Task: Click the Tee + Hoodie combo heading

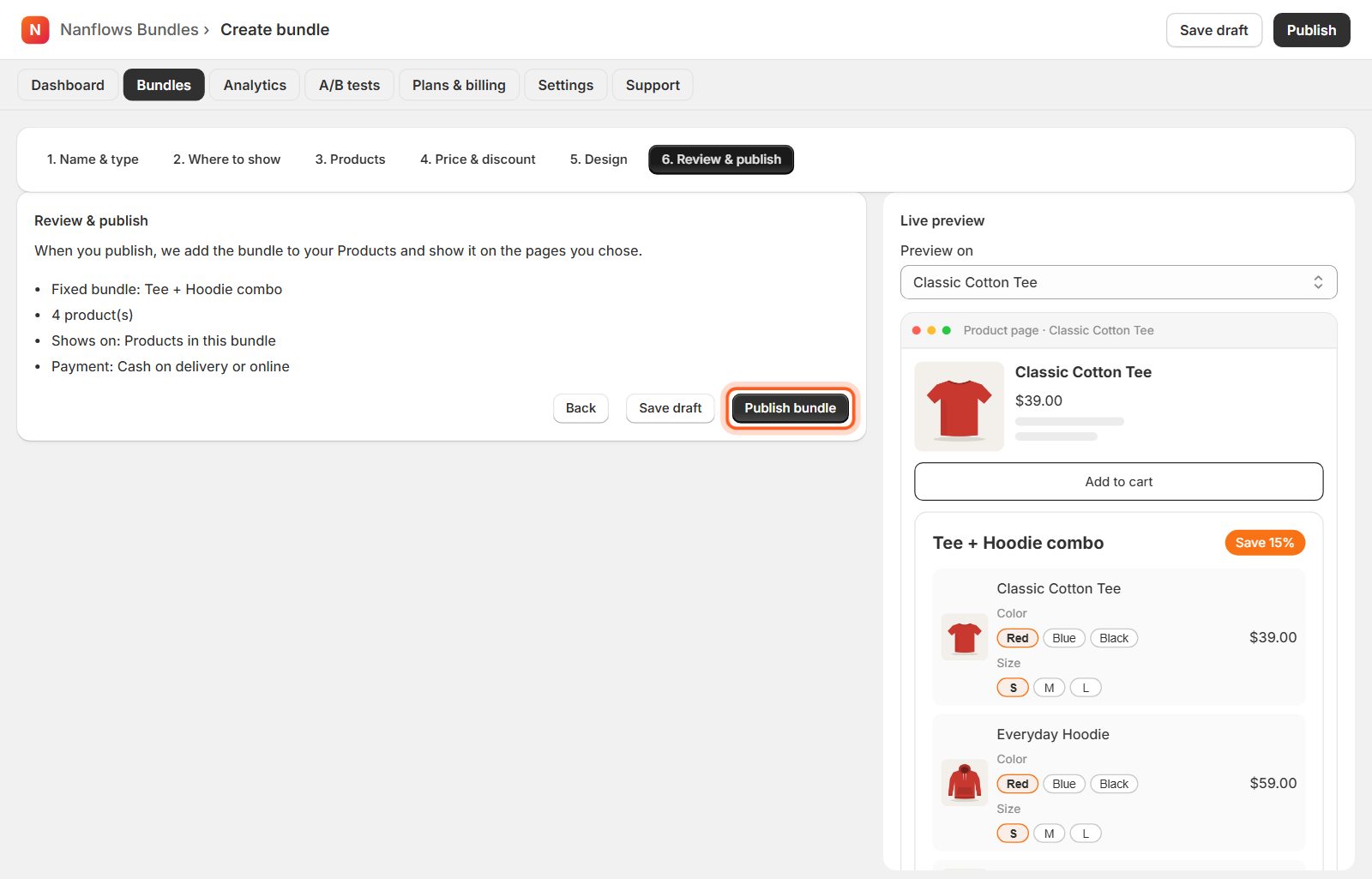Action: click(x=1018, y=543)
